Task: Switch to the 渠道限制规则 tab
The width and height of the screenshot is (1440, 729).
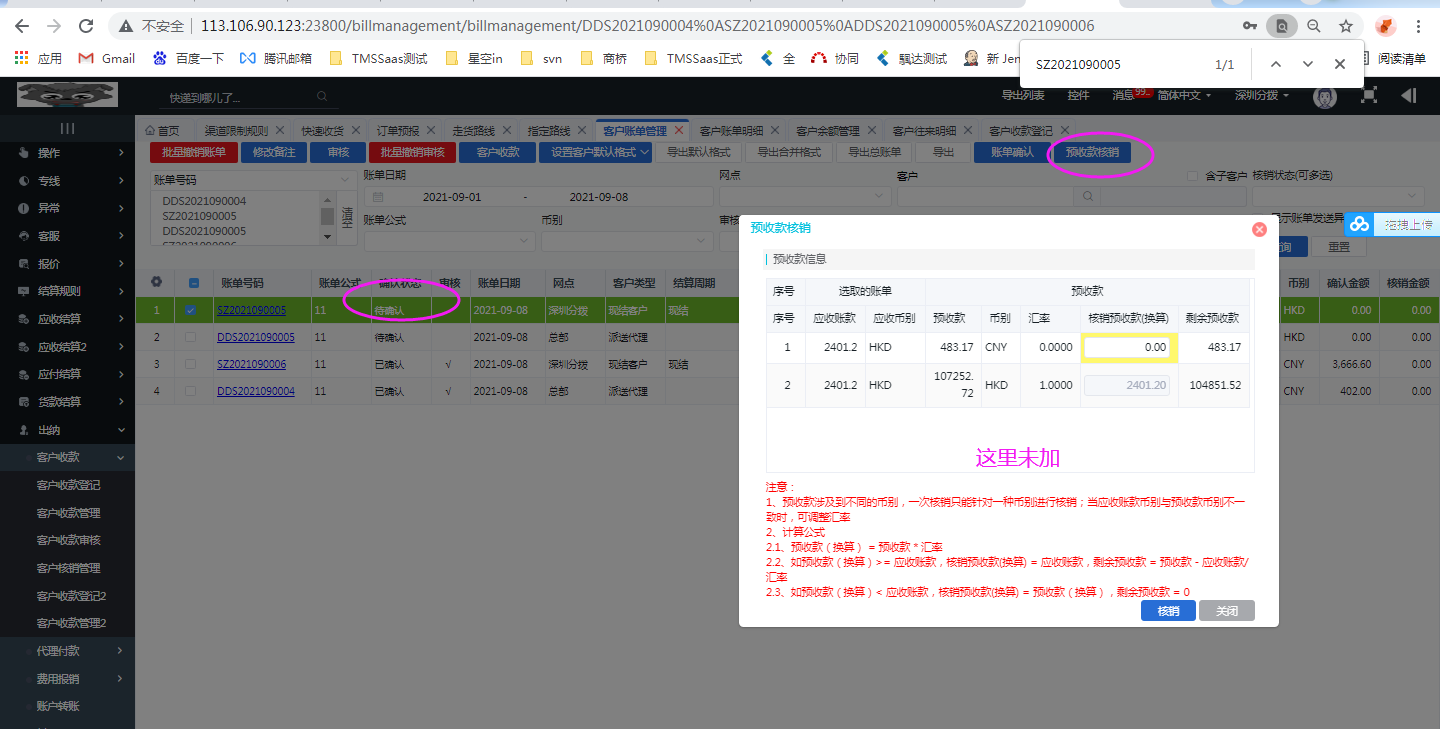Action: [x=236, y=131]
